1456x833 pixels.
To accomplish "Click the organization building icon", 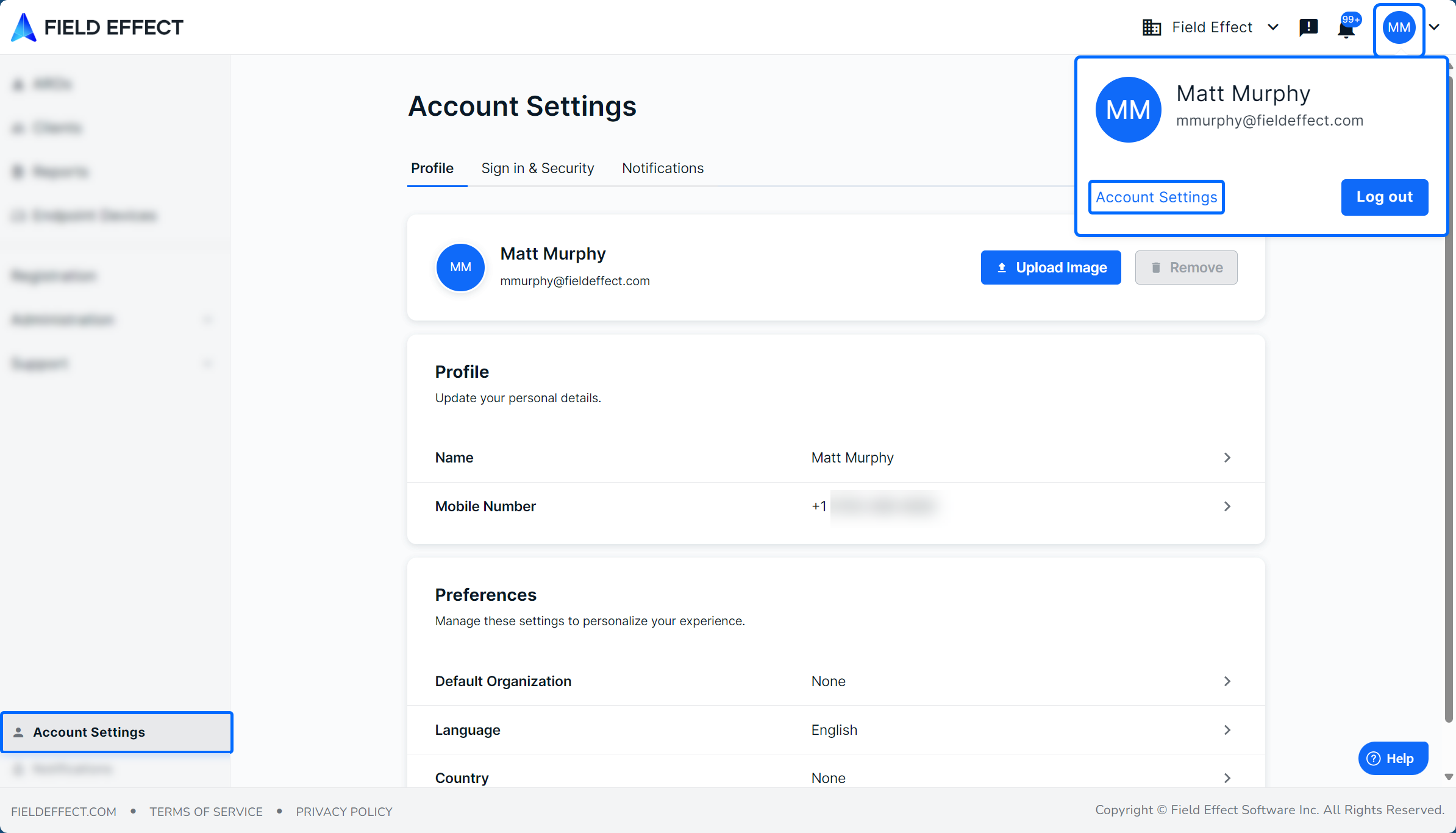I will coord(1151,27).
